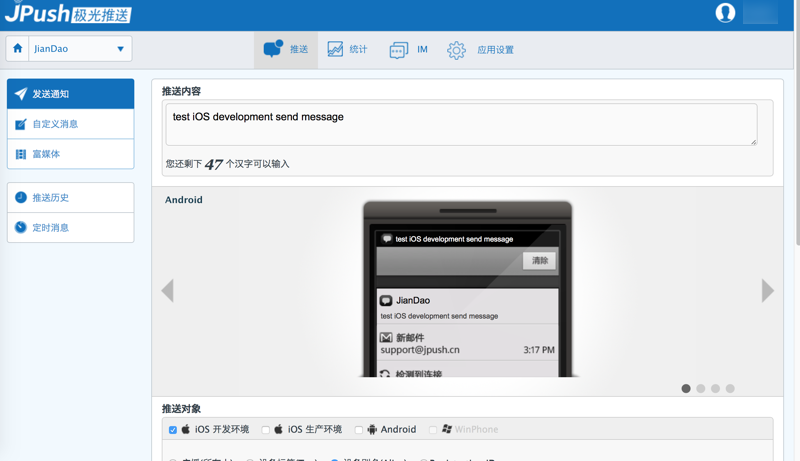Click the username box beside avatar
The width and height of the screenshot is (800, 461).
pyautogui.click(x=760, y=13)
